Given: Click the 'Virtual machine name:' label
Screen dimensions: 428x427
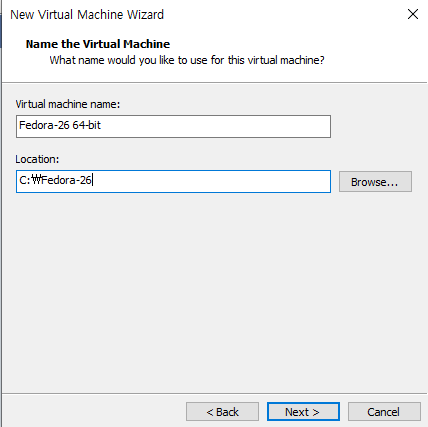Looking at the screenshot, I should click(x=68, y=104).
